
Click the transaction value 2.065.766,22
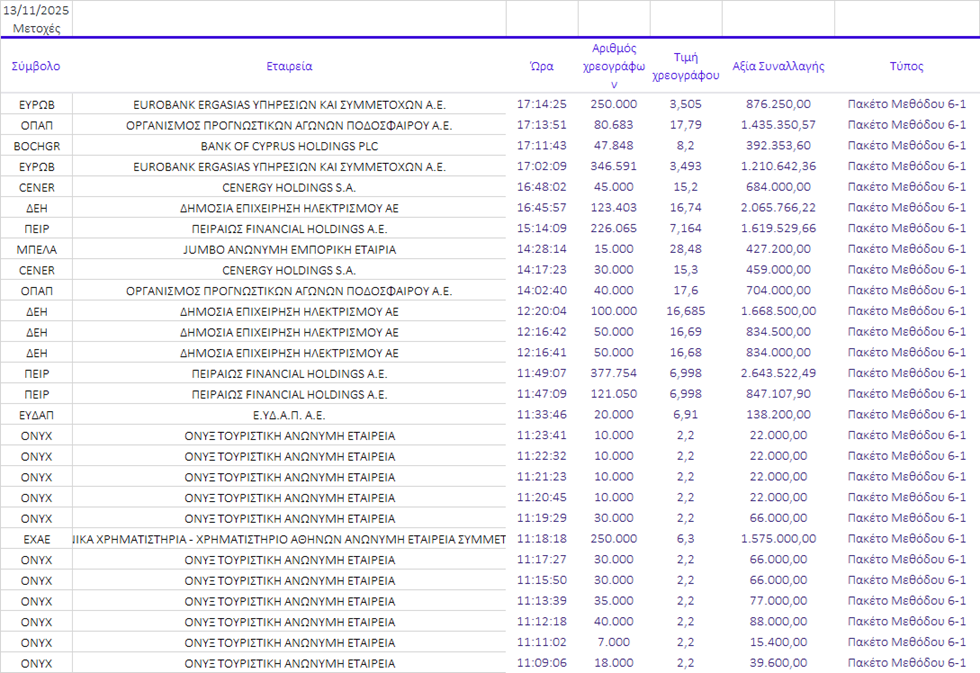pos(778,207)
